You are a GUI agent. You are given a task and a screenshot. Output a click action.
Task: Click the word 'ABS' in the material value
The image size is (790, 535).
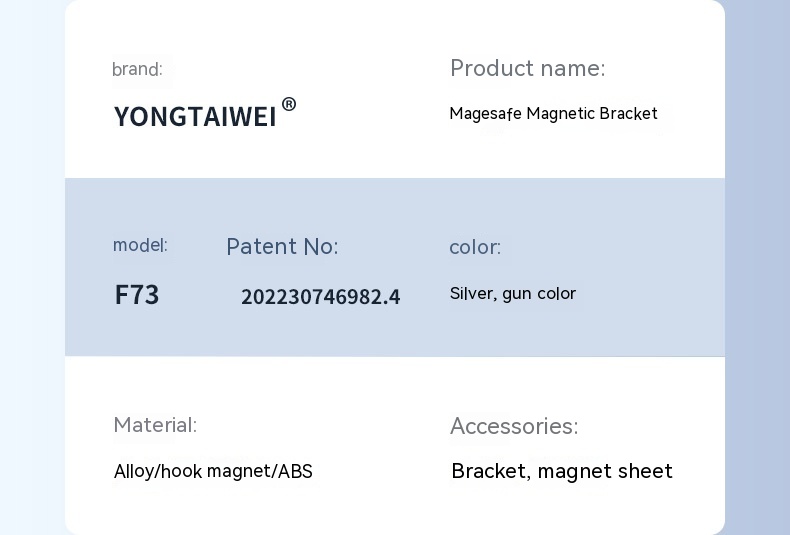click(x=295, y=471)
